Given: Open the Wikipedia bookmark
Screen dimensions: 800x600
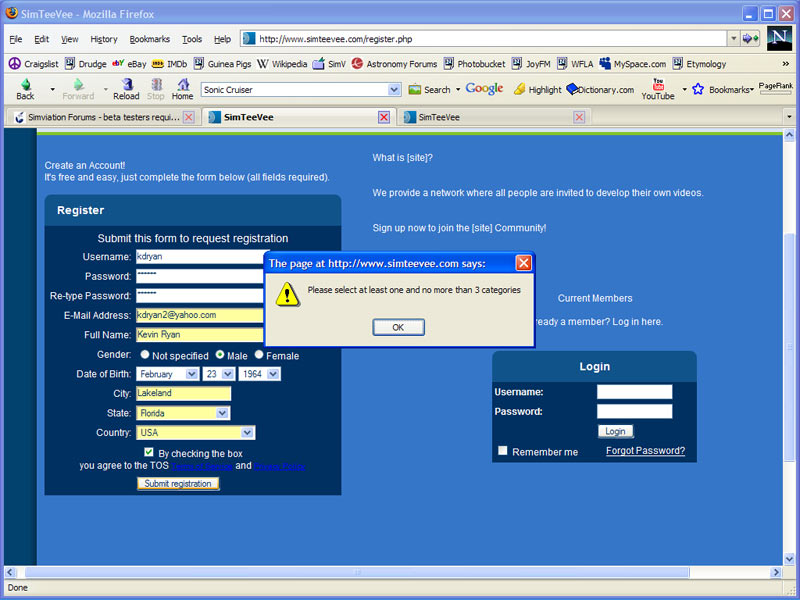Looking at the screenshot, I should [282, 64].
